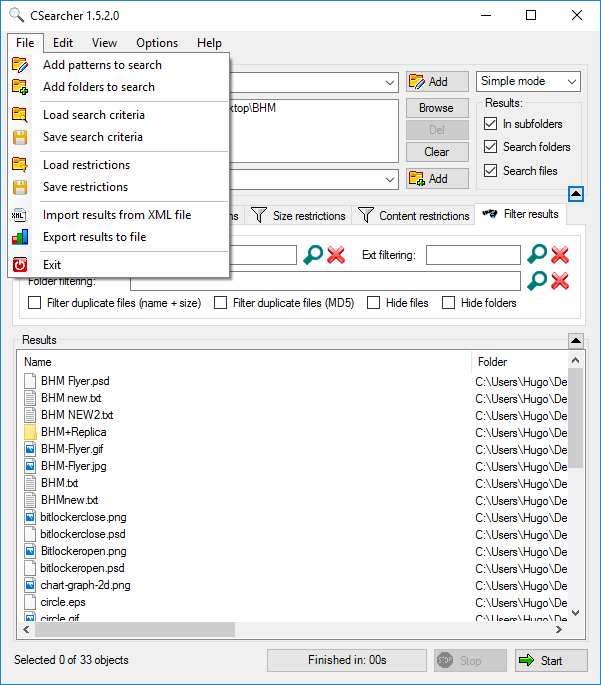Apply name filter with magnifier left of Ext filtering
The image size is (601, 685).
313,255
